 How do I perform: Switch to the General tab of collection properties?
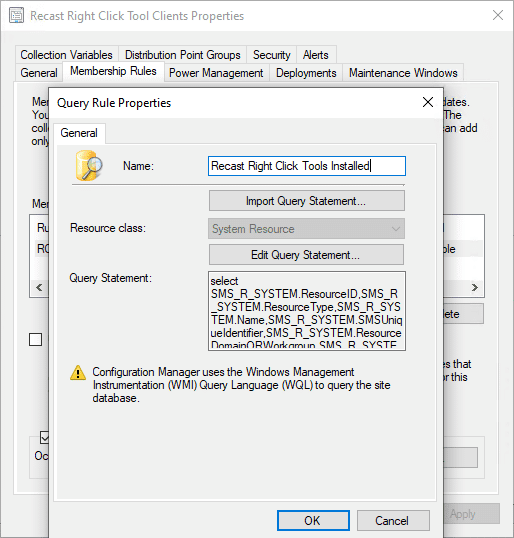point(39,73)
